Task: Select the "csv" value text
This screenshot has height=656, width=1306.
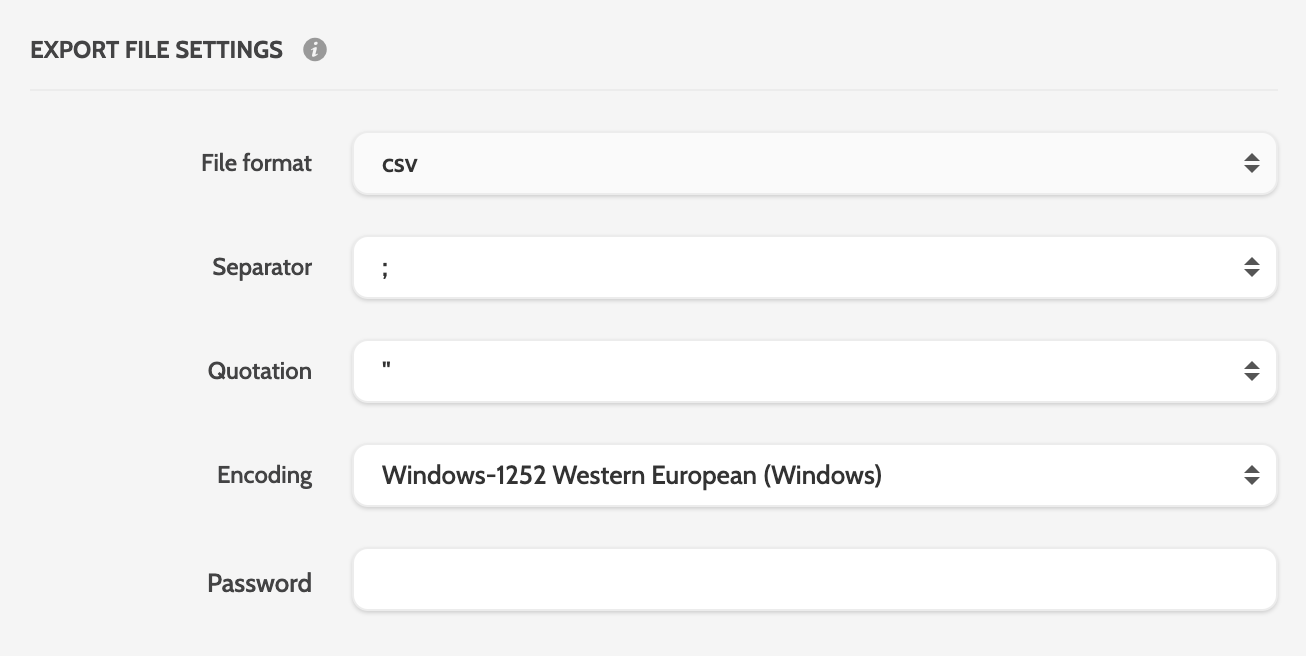Action: 399,164
